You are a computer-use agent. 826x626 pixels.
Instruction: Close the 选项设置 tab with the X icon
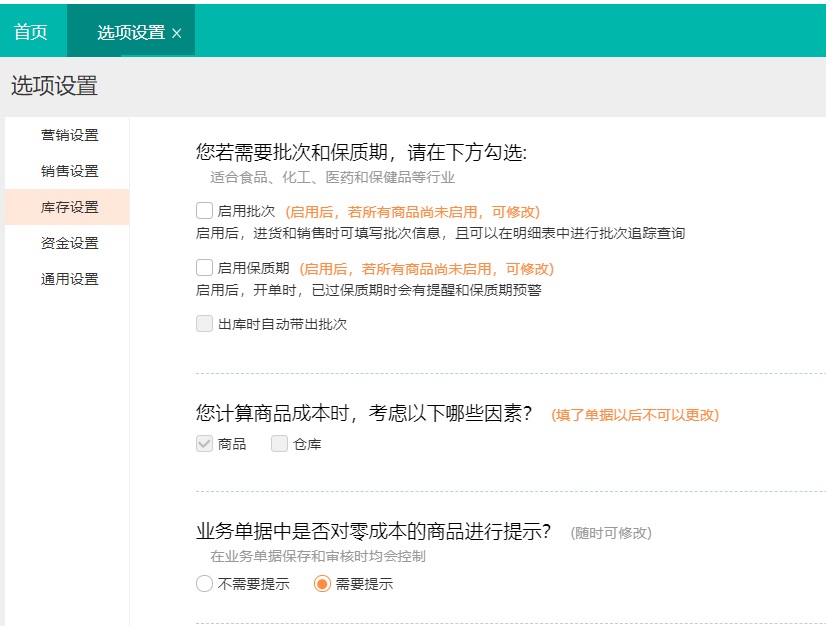point(177,33)
